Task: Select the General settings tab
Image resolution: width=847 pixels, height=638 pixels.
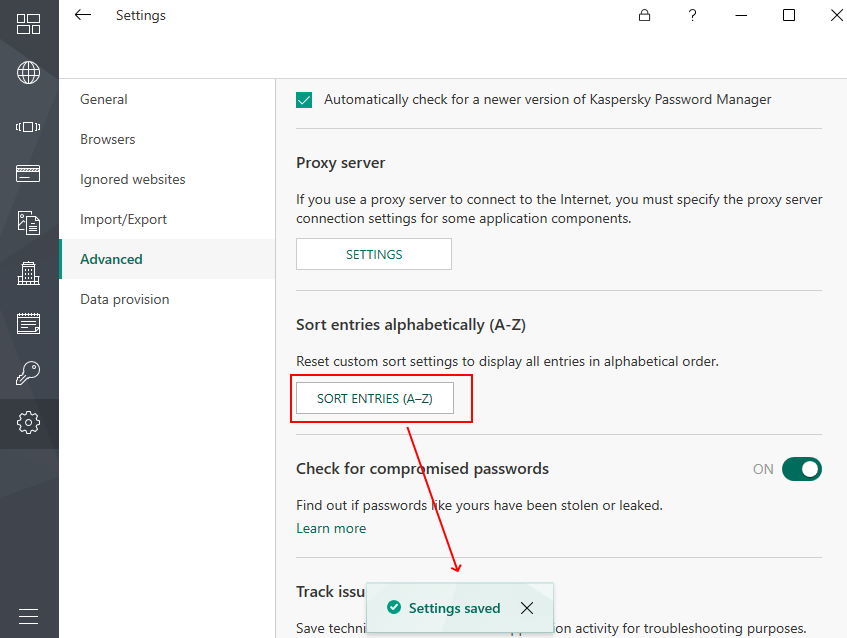Action: click(104, 99)
